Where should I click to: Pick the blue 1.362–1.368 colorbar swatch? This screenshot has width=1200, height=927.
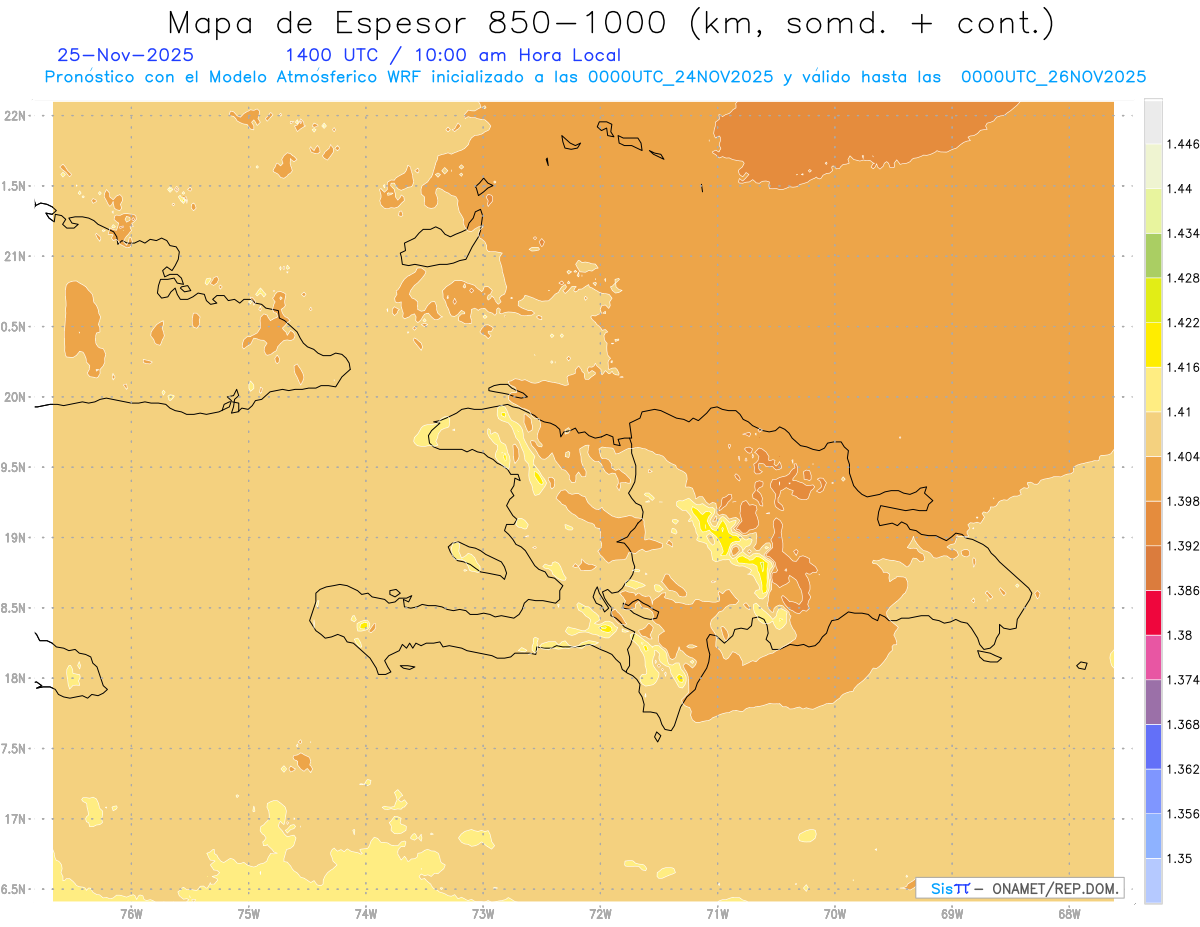[1153, 747]
